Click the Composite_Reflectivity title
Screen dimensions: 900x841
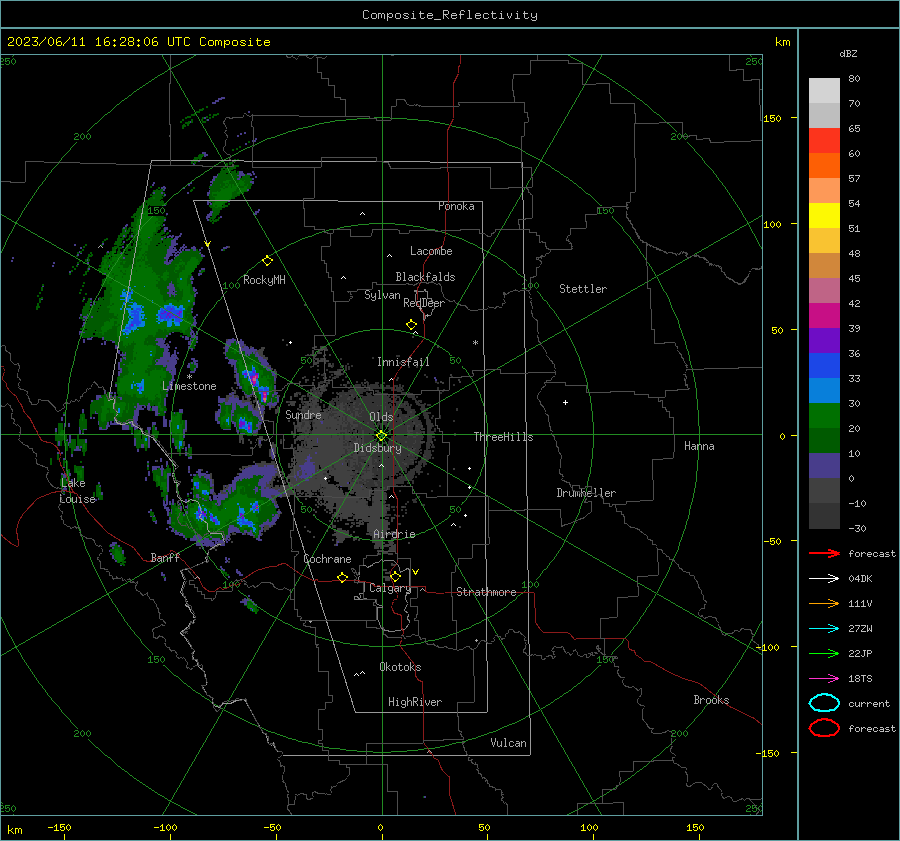click(x=450, y=15)
